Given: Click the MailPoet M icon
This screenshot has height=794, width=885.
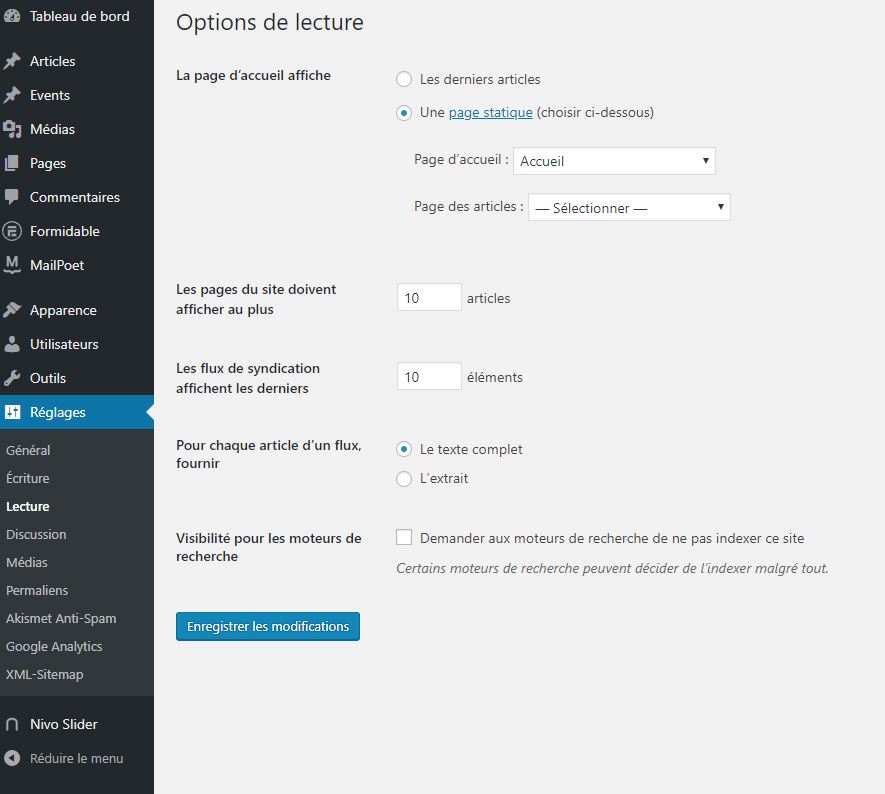Looking at the screenshot, I should pyautogui.click(x=12, y=265).
